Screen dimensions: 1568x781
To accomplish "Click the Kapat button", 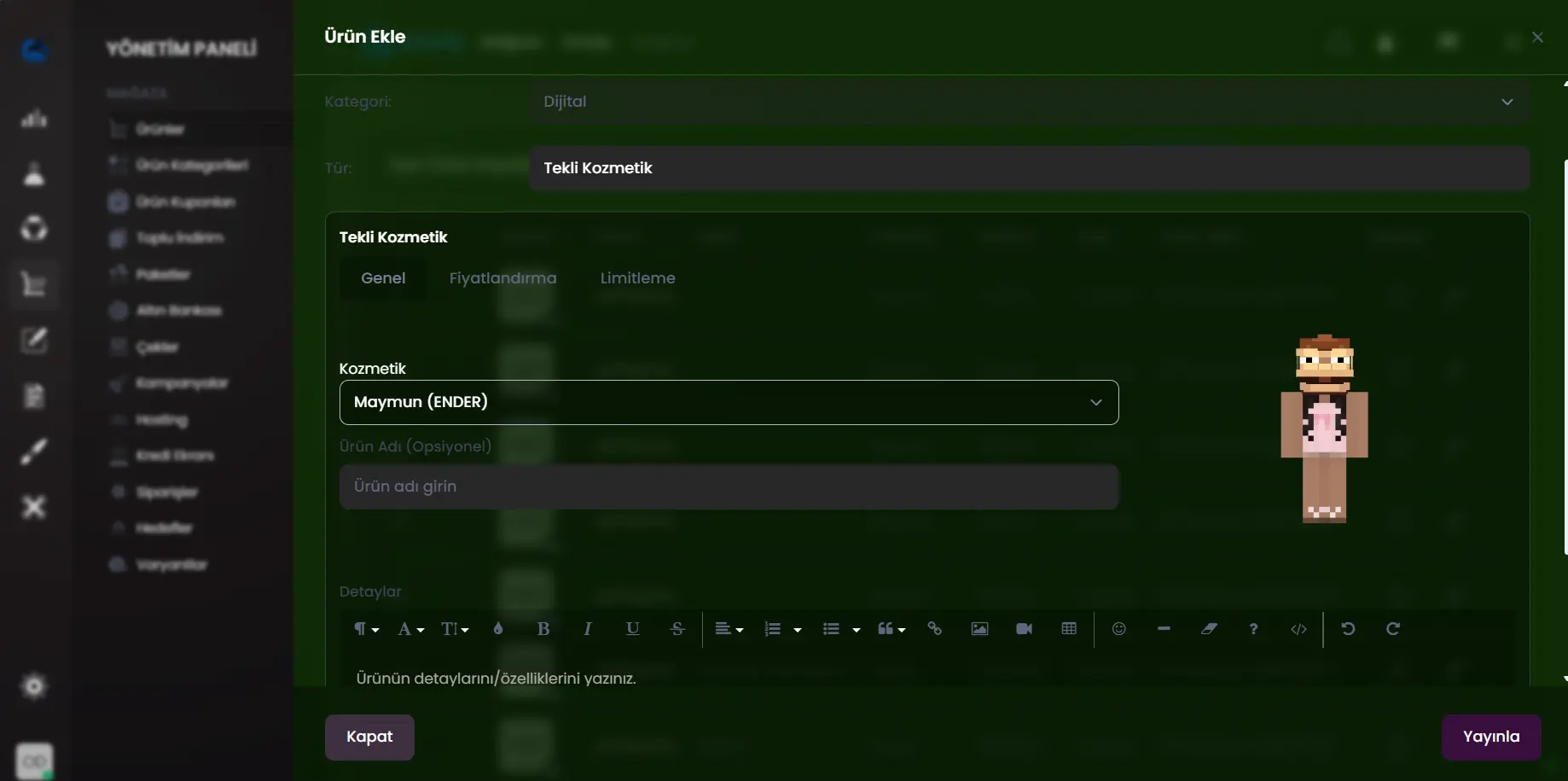I will tap(369, 737).
